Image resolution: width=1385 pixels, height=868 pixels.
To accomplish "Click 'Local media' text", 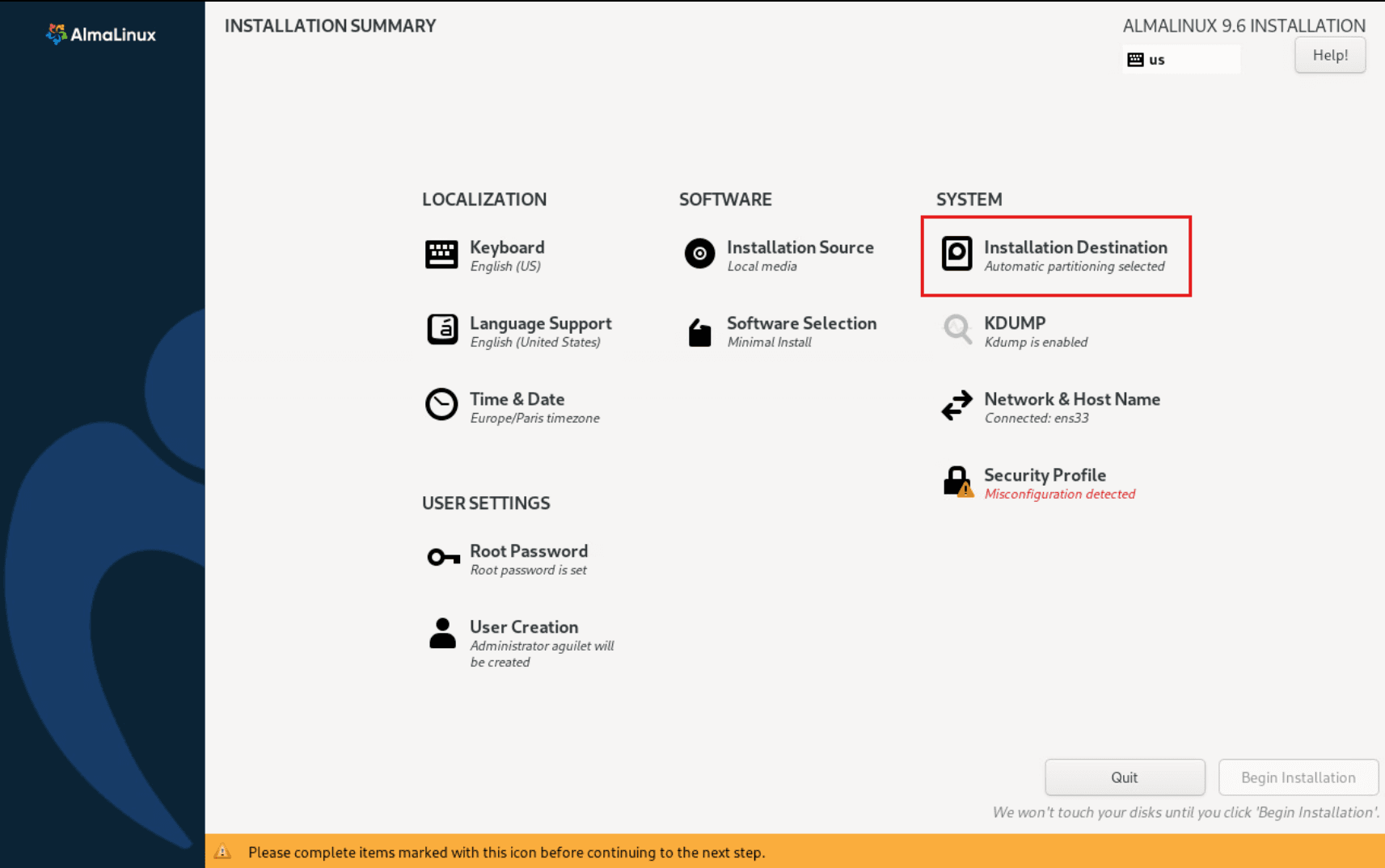I will [x=762, y=267].
